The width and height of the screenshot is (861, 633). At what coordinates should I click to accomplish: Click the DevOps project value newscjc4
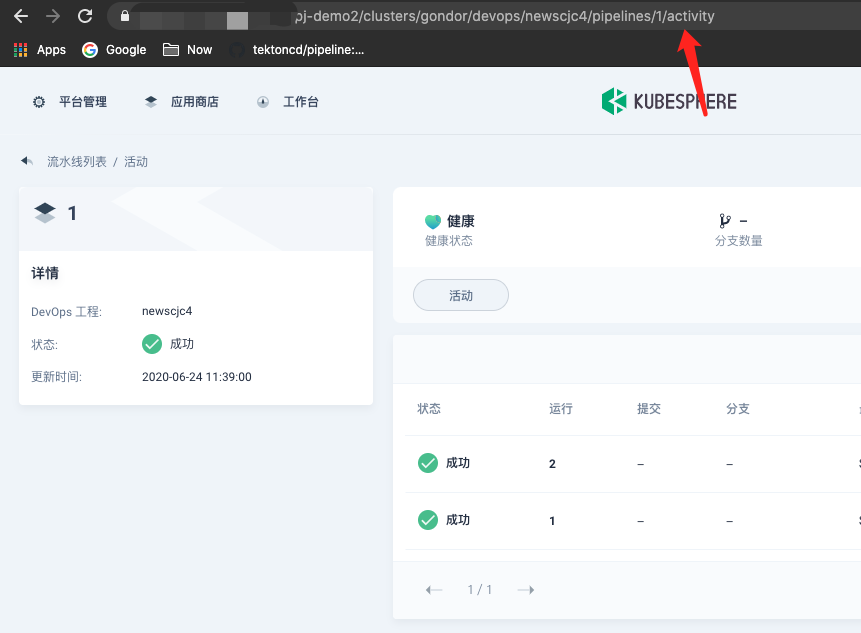click(167, 311)
